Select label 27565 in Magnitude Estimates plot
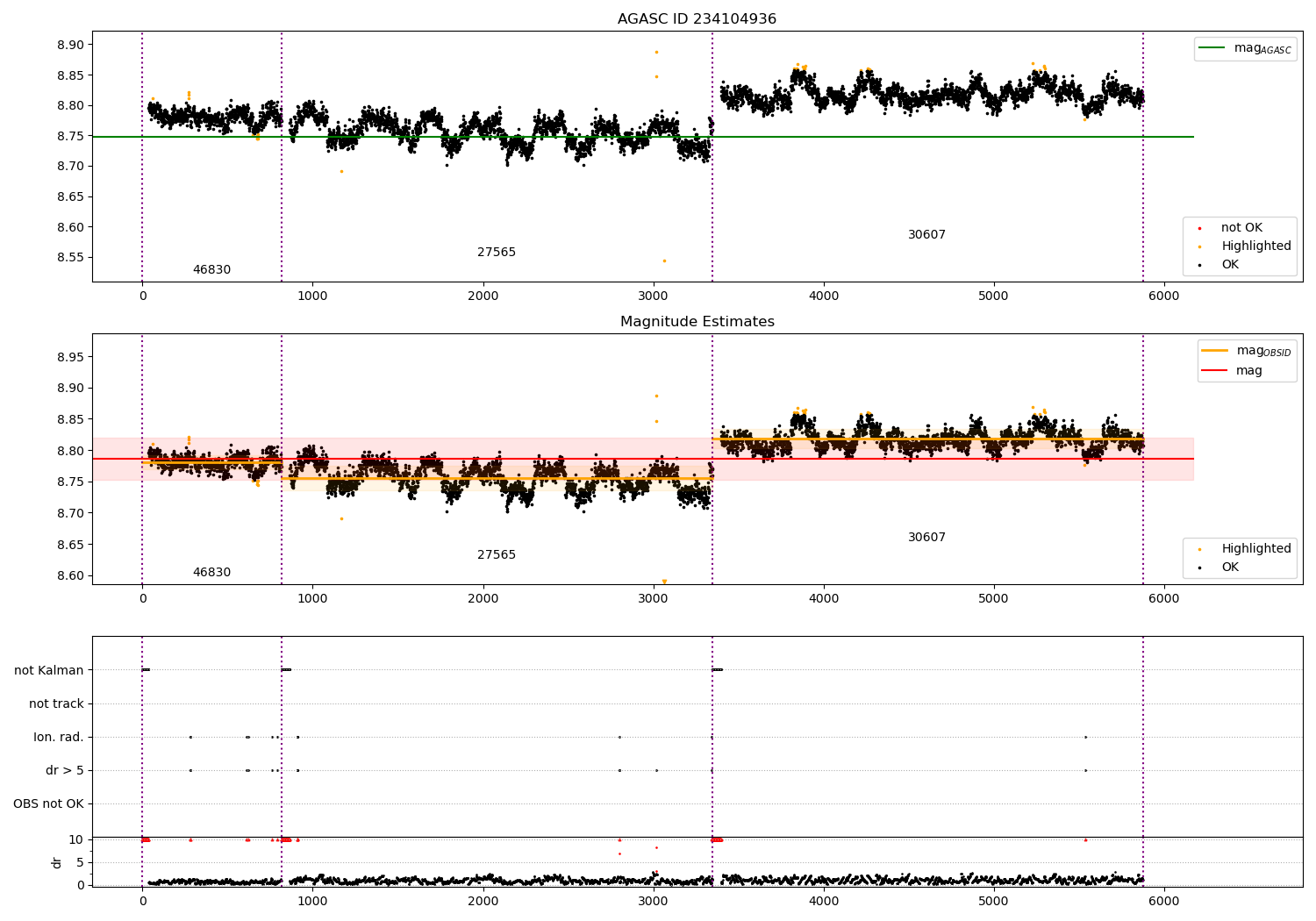Image resolution: width=1316 pixels, height=921 pixels. 497,555
